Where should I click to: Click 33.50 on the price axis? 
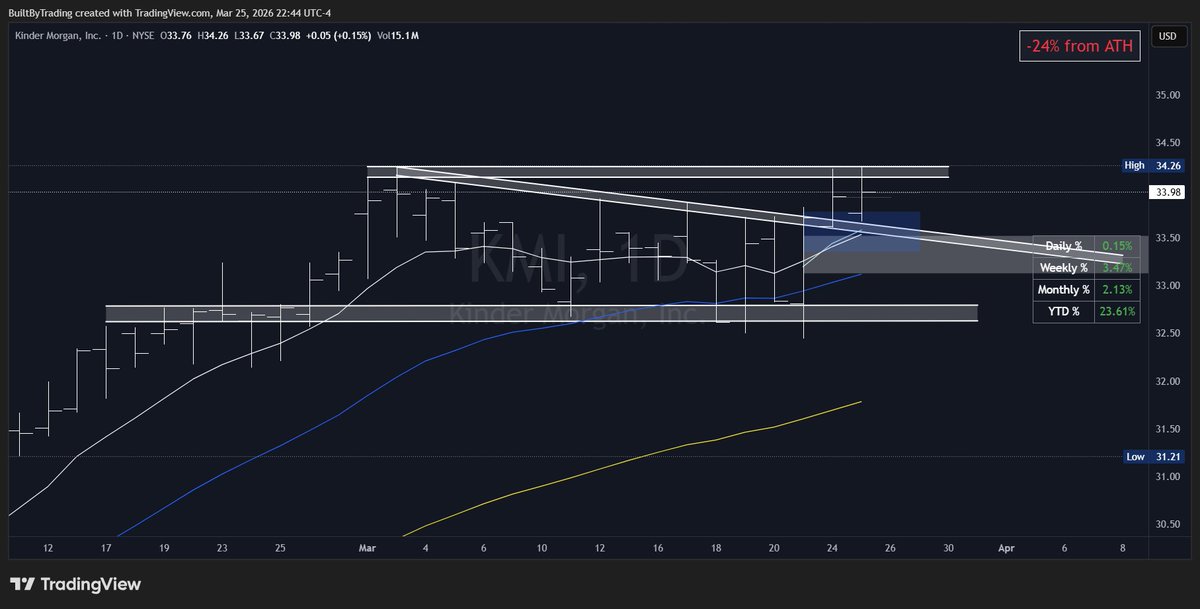point(1167,238)
